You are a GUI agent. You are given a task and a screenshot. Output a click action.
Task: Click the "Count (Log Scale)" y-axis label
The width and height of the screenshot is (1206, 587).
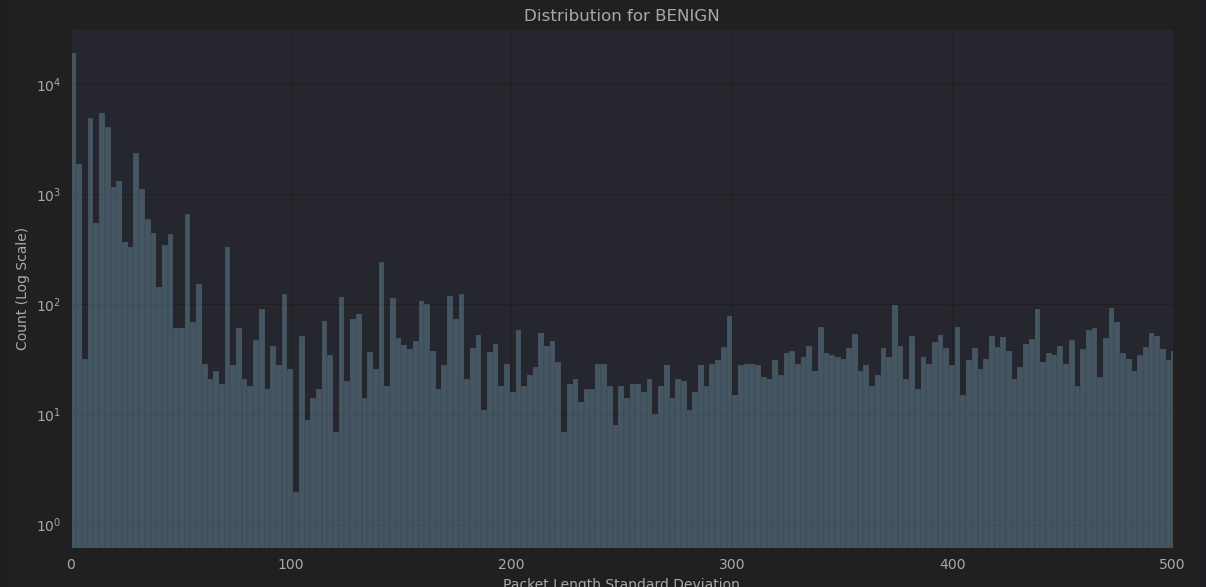pyautogui.click(x=22, y=289)
